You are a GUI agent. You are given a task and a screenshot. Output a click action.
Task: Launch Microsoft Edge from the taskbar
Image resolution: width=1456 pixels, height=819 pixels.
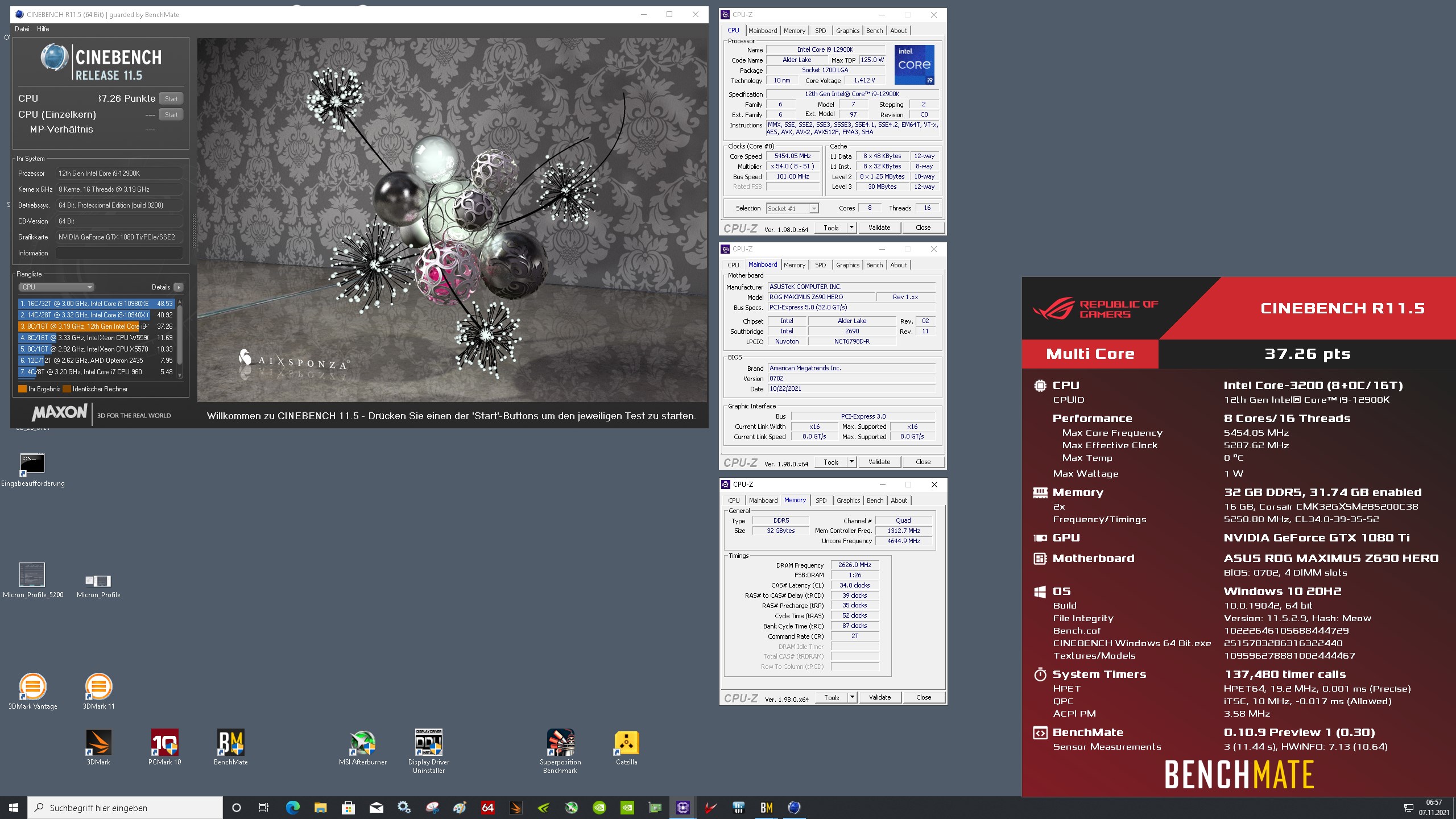tap(292, 808)
